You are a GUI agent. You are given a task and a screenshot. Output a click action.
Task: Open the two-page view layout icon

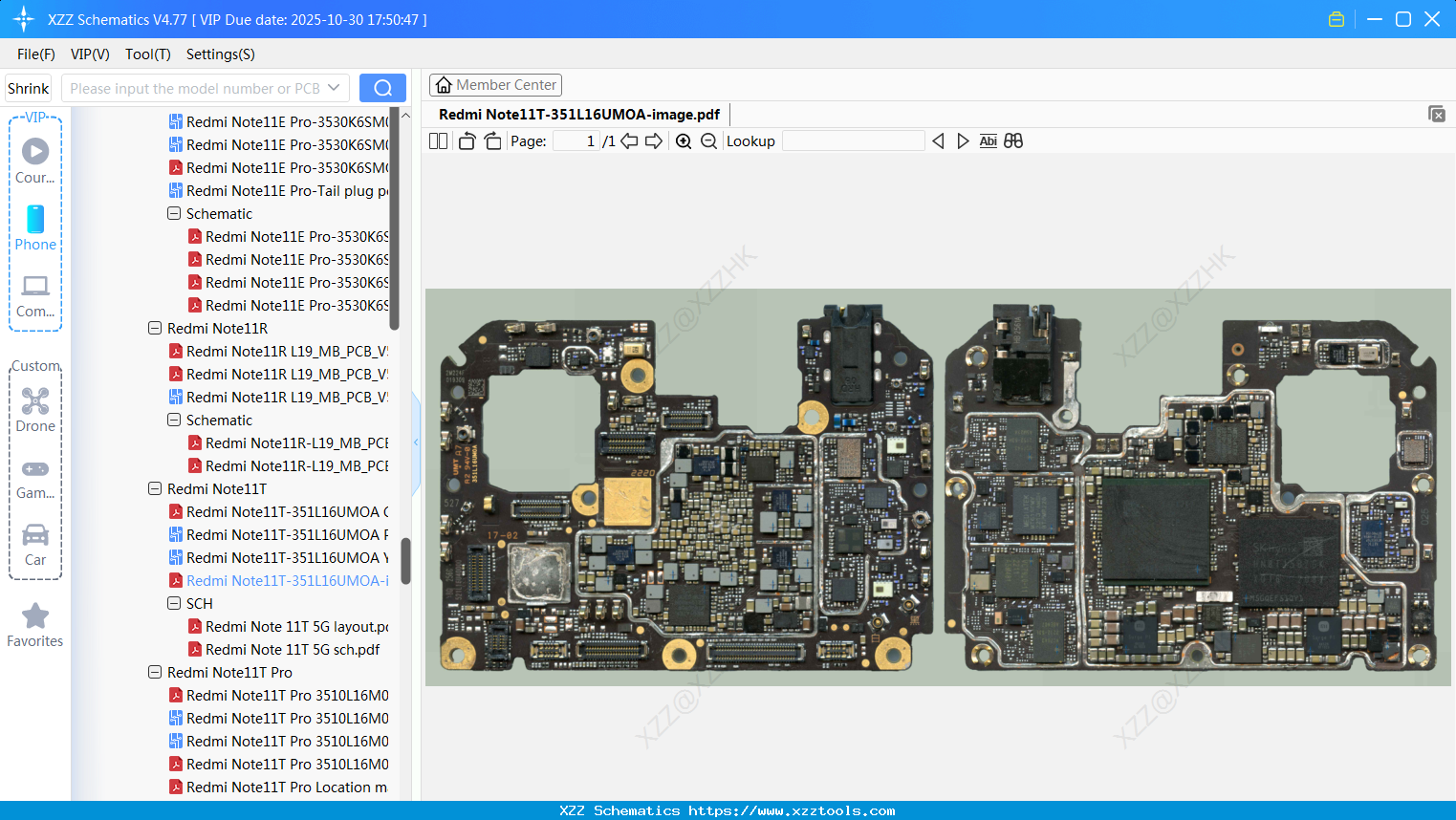438,140
